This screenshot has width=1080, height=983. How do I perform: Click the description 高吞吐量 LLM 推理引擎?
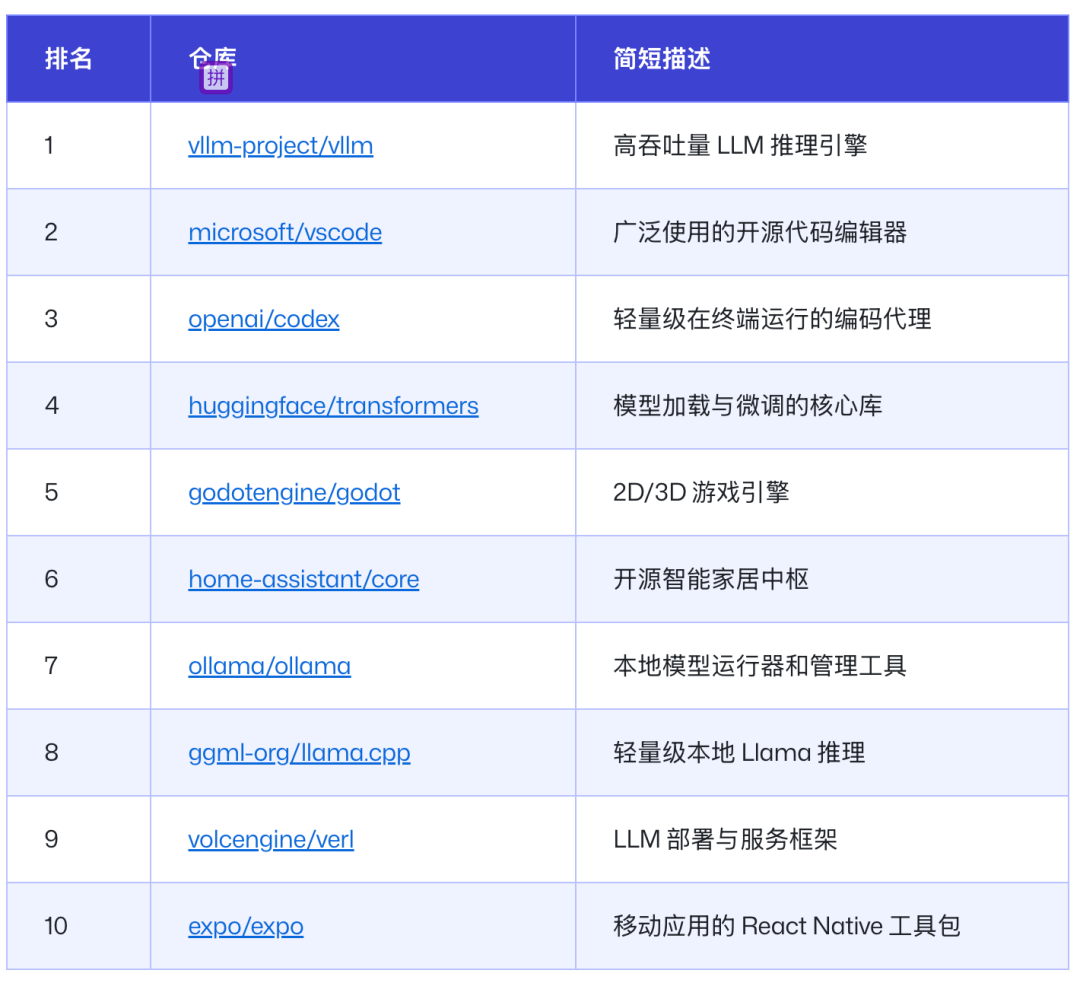click(x=739, y=146)
